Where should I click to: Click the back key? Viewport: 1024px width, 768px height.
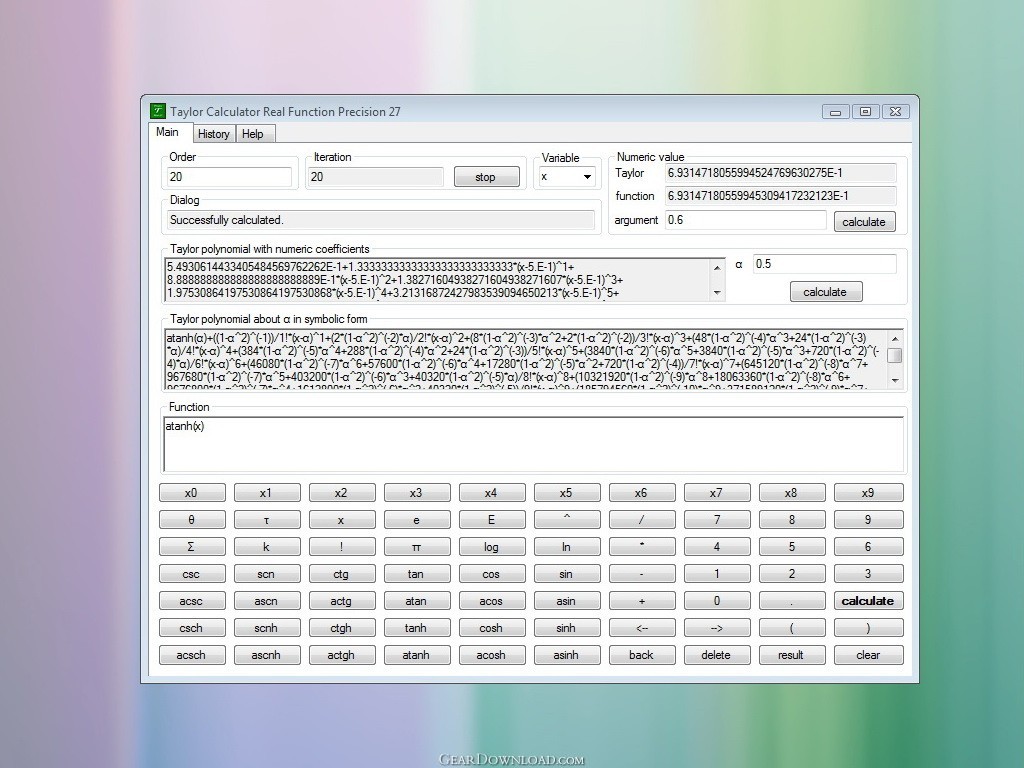tap(642, 656)
